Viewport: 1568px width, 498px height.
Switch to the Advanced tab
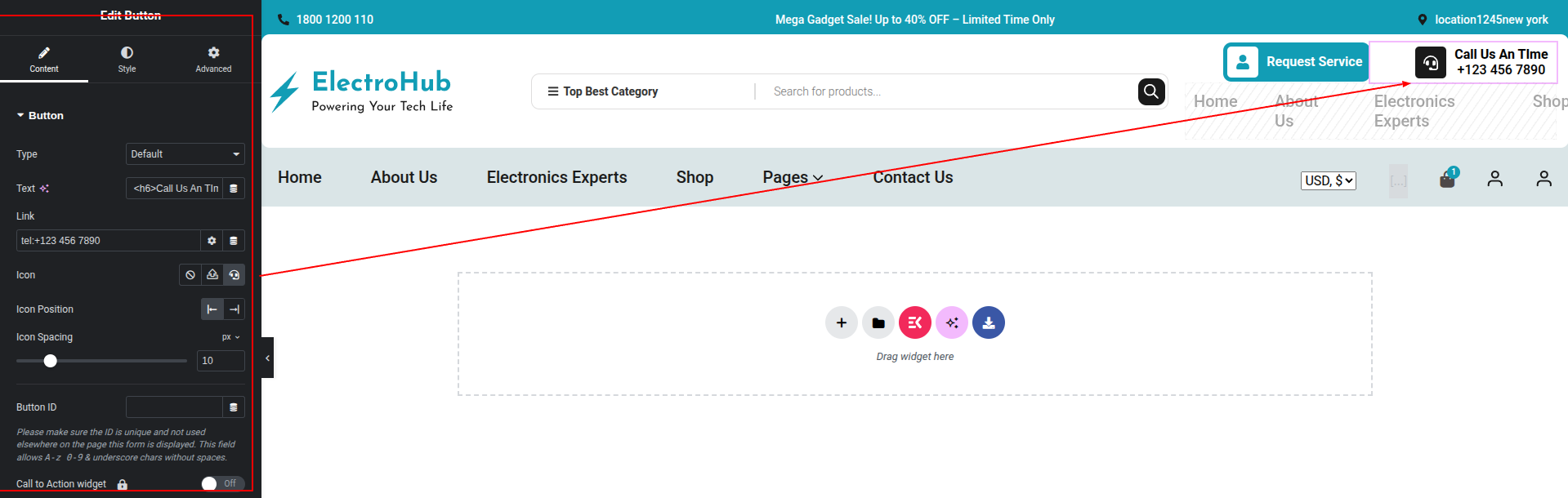[x=213, y=59]
